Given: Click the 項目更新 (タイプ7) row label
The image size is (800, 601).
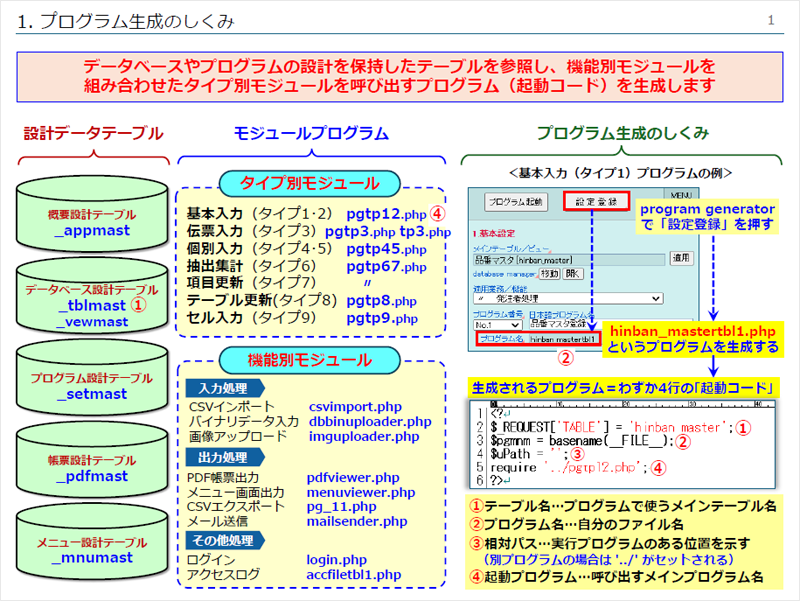Looking at the screenshot, I should click(x=252, y=282).
